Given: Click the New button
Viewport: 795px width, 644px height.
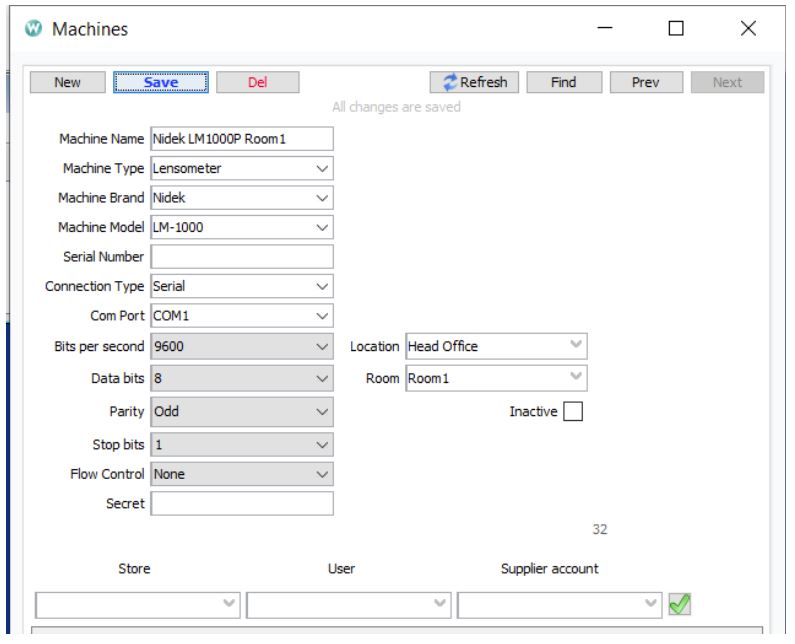Looking at the screenshot, I should click(67, 83).
